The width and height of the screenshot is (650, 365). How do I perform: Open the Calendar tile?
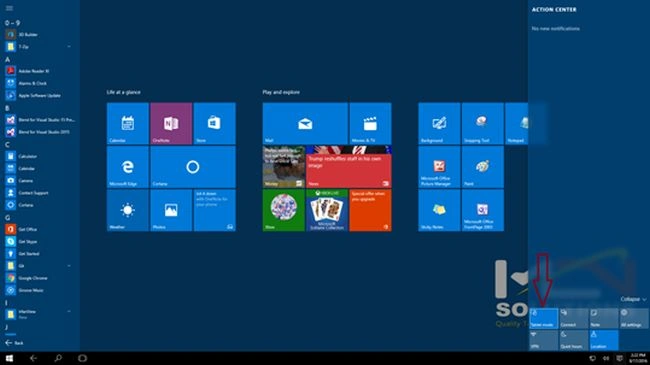(x=128, y=124)
